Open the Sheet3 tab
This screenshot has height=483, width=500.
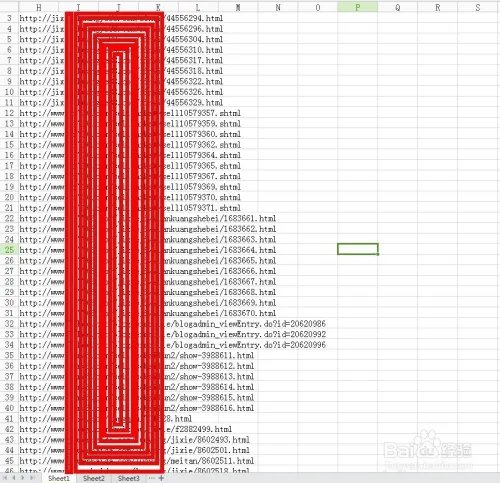pyautogui.click(x=129, y=478)
